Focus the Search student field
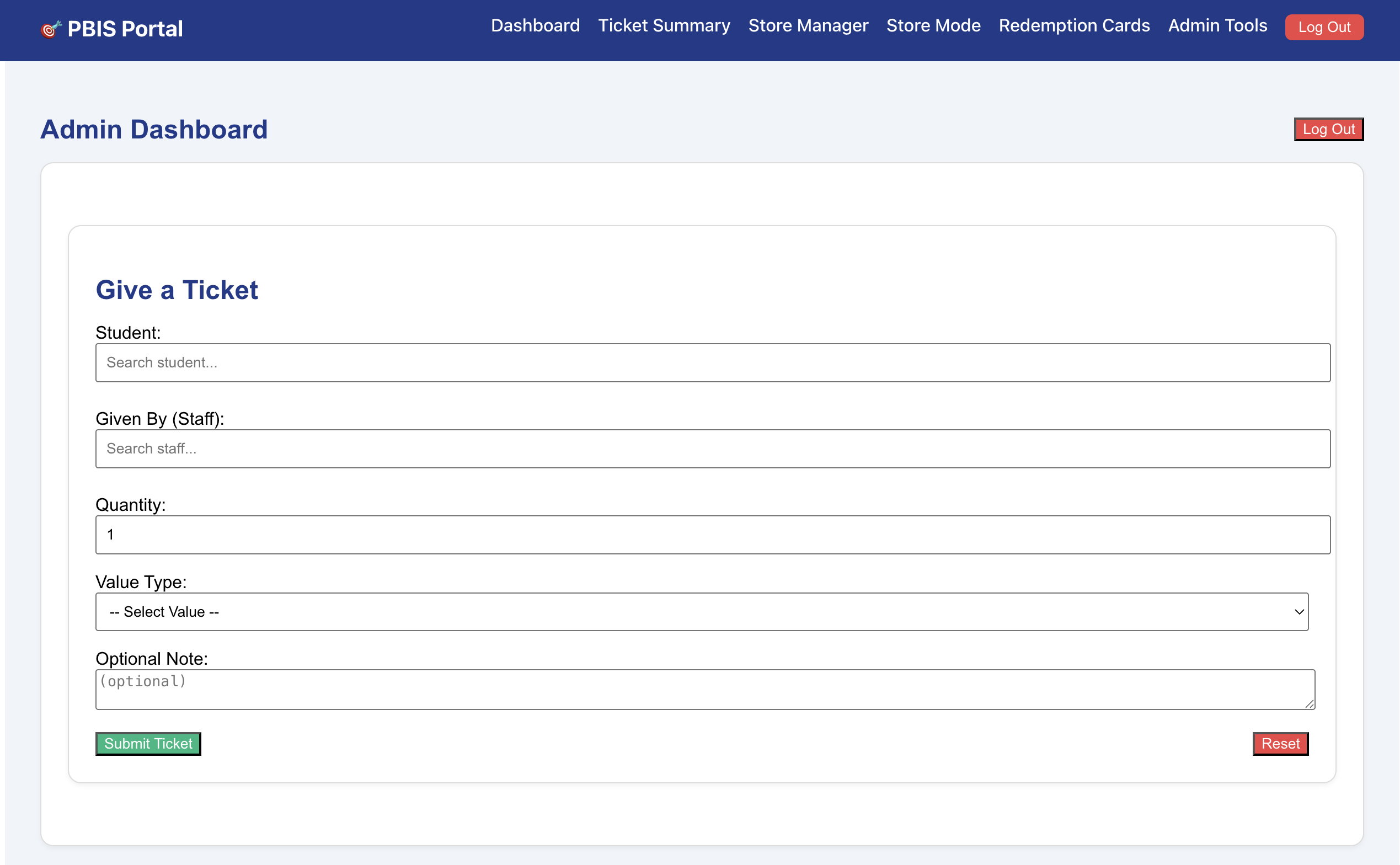The width and height of the screenshot is (1400, 865). click(713, 362)
